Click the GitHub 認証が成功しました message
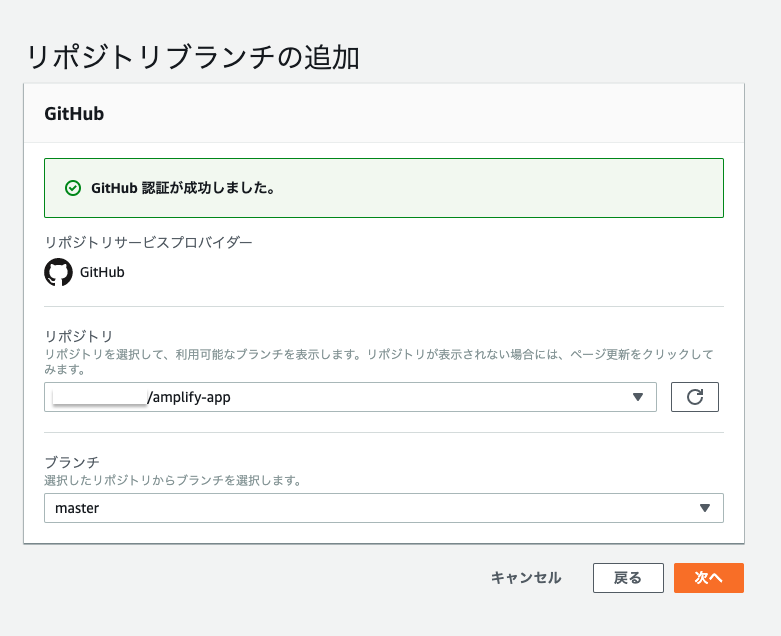Viewport: 781px width, 636px height. (x=183, y=188)
